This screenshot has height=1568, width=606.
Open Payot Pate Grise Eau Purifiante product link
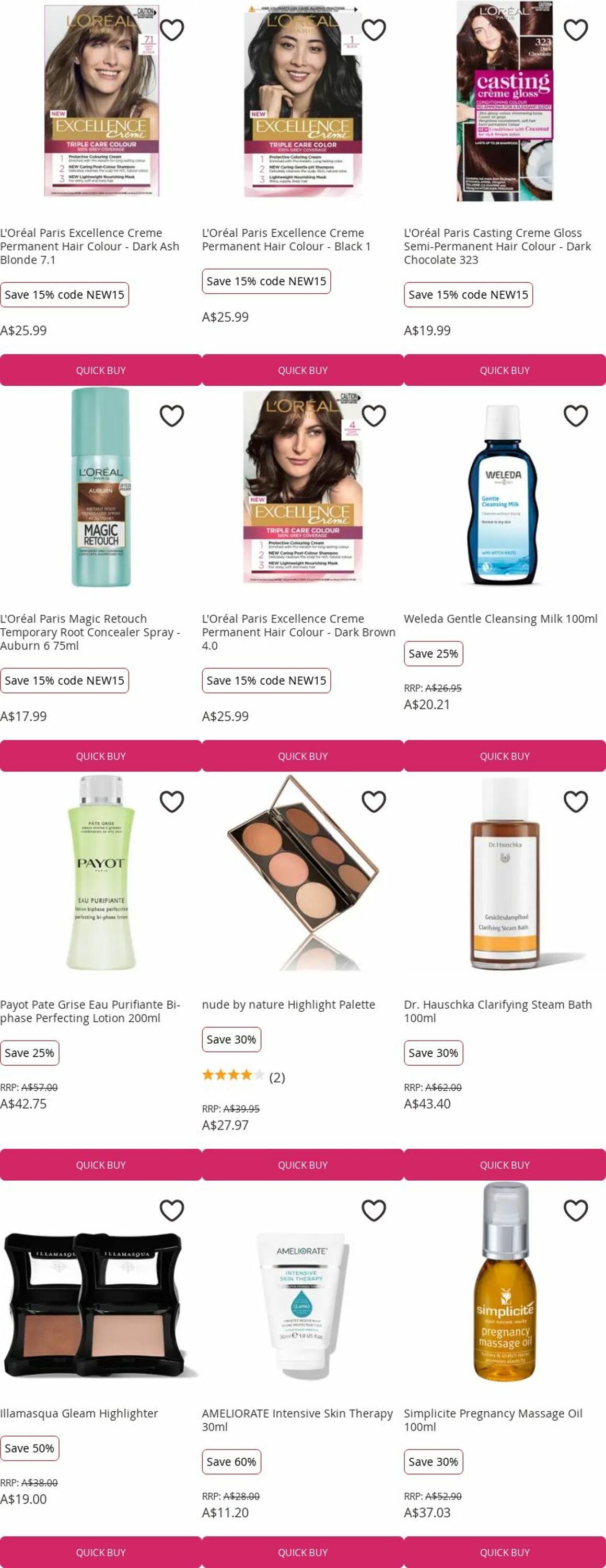(x=90, y=1011)
